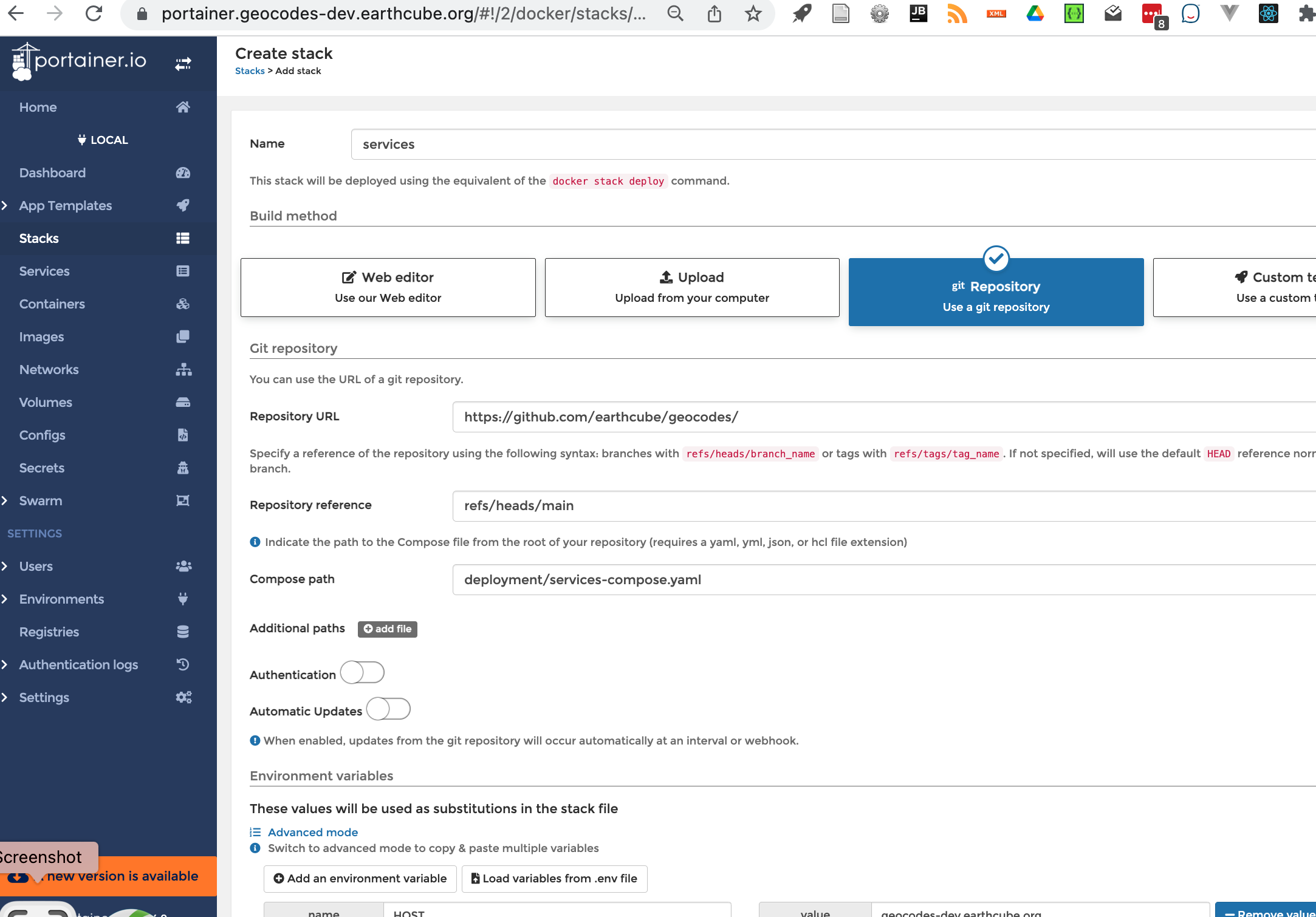1316x917 pixels.
Task: Click the Portainer.io logo
Action: click(x=79, y=61)
